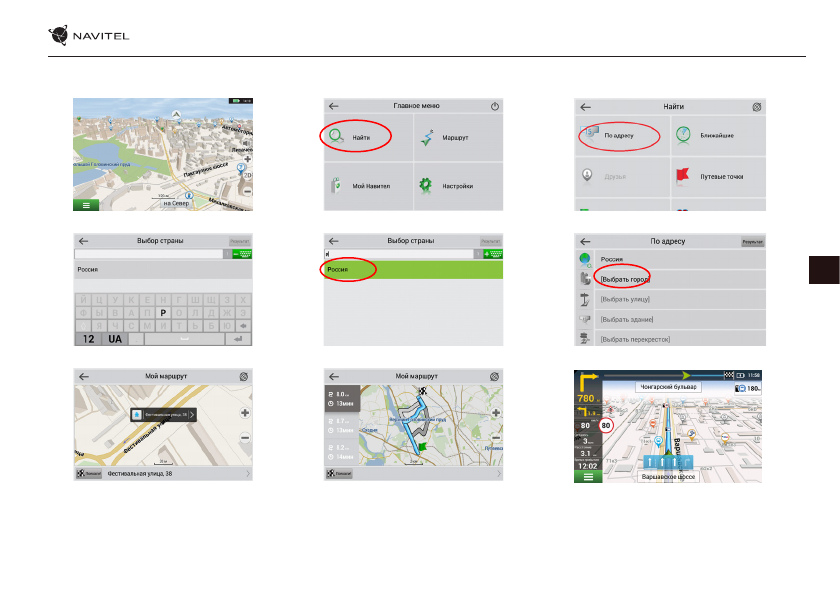Screen dimensions: 840x595
Task: Click the 12:02 arrival time panel
Action: coord(588,466)
